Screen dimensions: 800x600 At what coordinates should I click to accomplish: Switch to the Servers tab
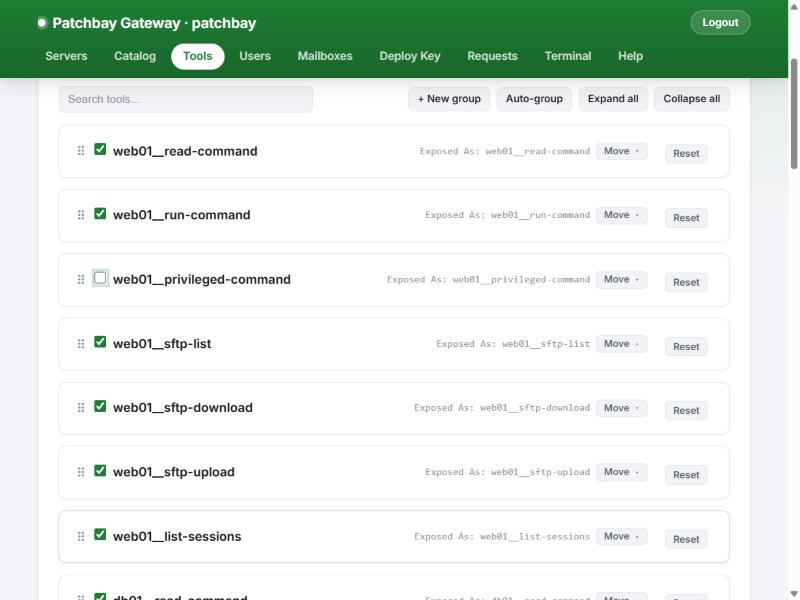pyautogui.click(x=66, y=56)
